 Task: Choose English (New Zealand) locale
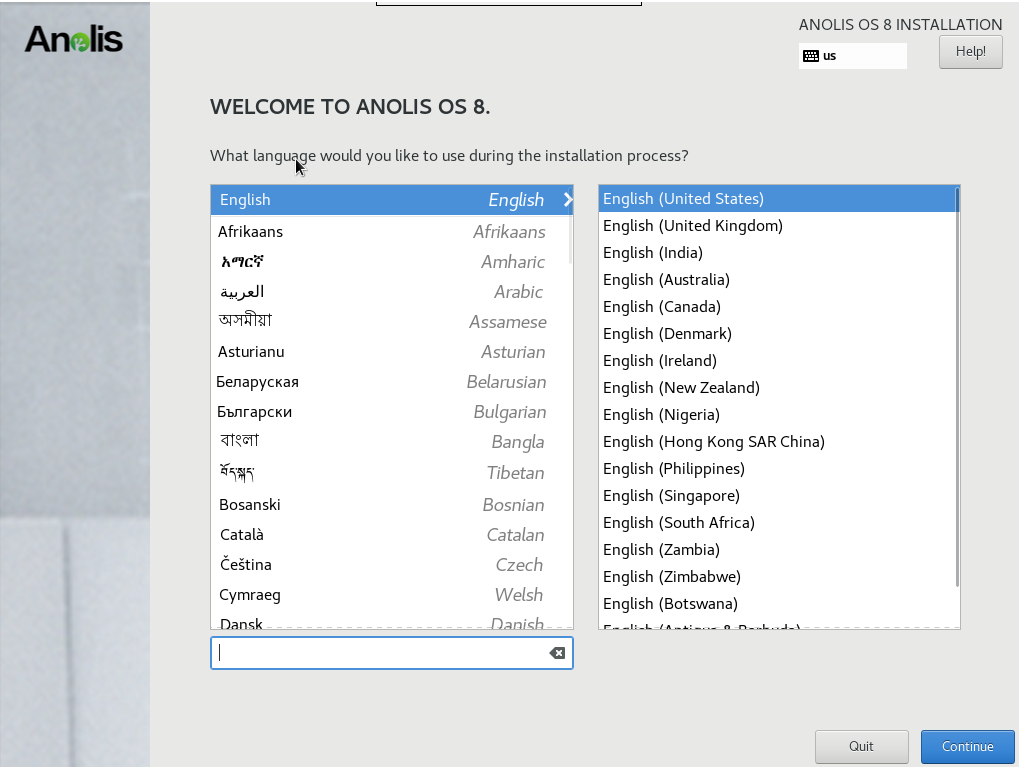click(777, 387)
